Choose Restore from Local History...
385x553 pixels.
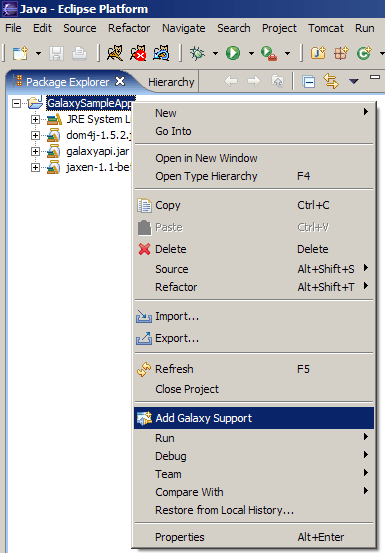254,510
